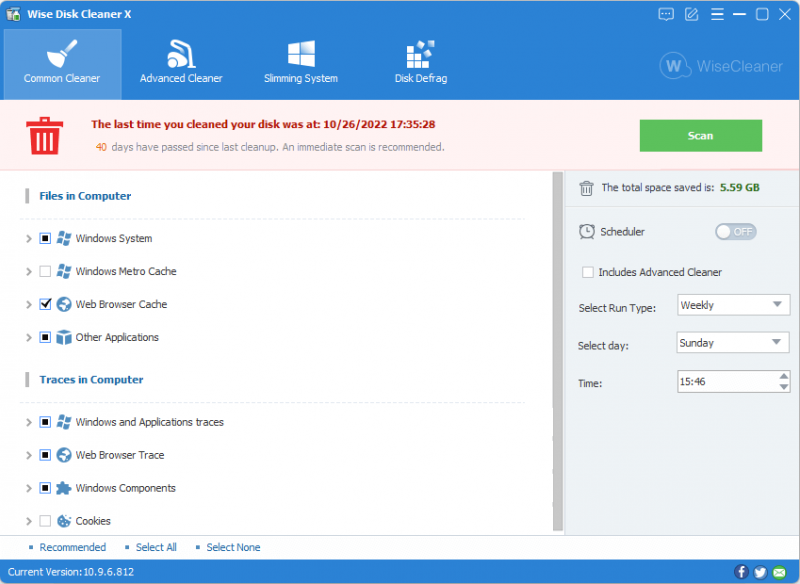
Task: Toggle the Windows Components checkbox
Action: click(45, 488)
